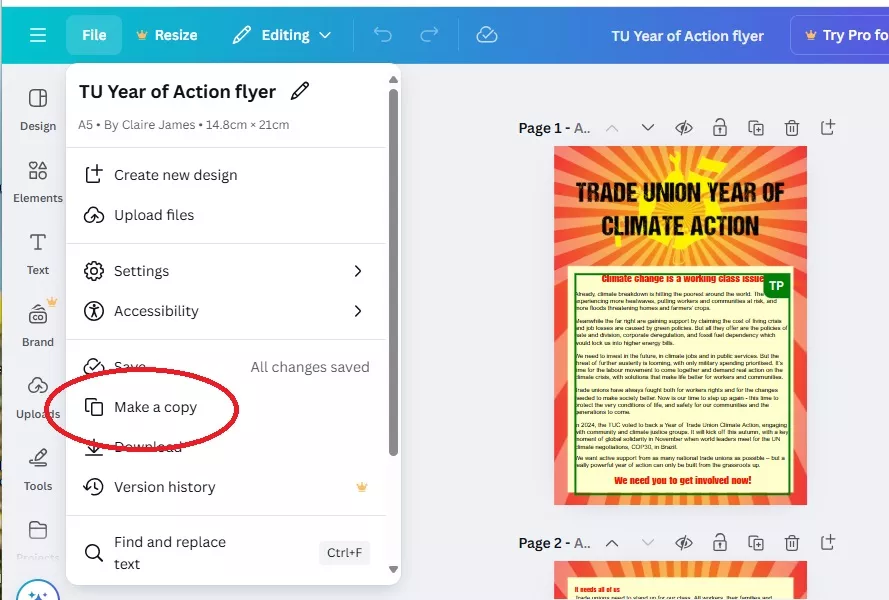Click the undo arrow icon
Screen dimensions: 889x600
382,35
